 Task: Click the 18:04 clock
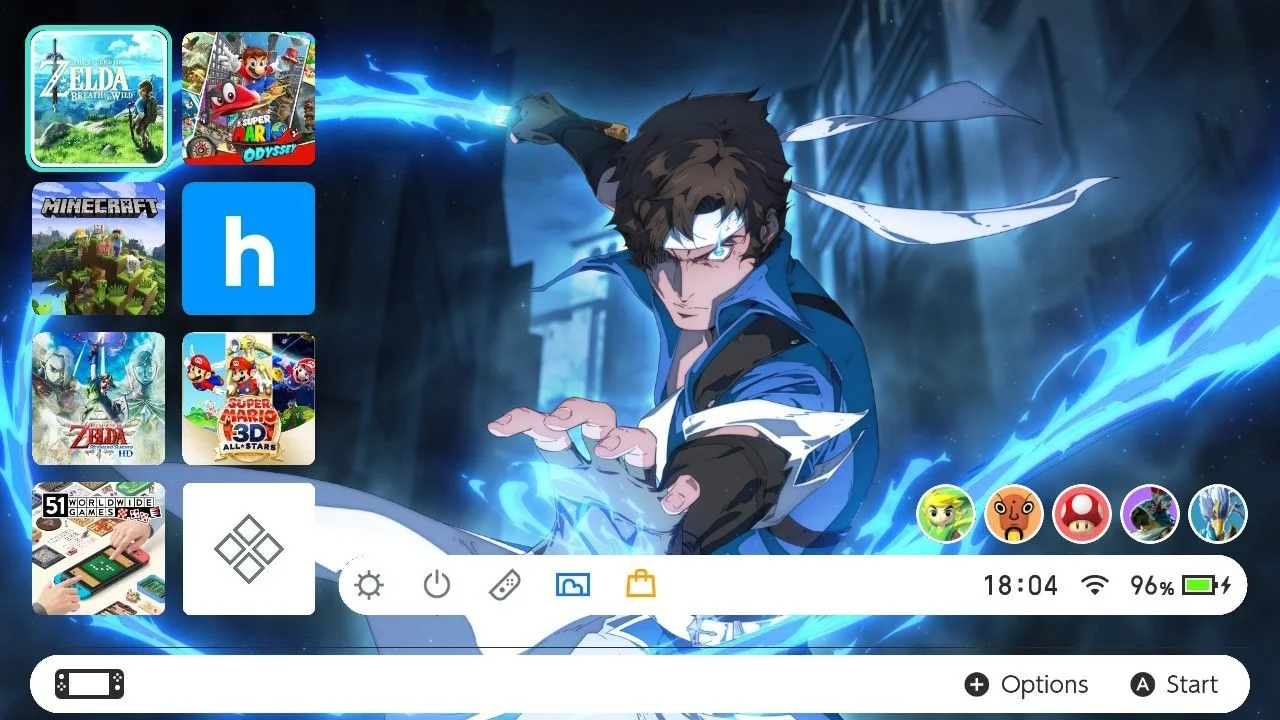pos(1020,586)
